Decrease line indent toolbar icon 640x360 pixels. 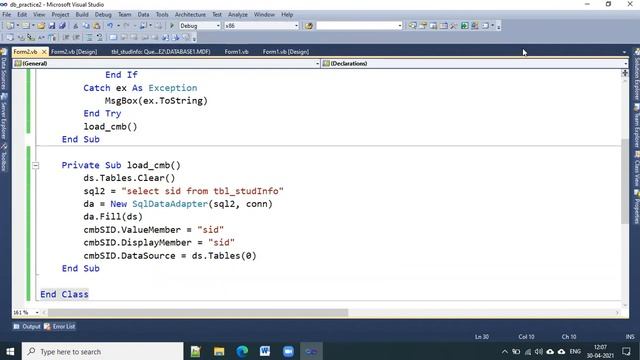(66, 38)
